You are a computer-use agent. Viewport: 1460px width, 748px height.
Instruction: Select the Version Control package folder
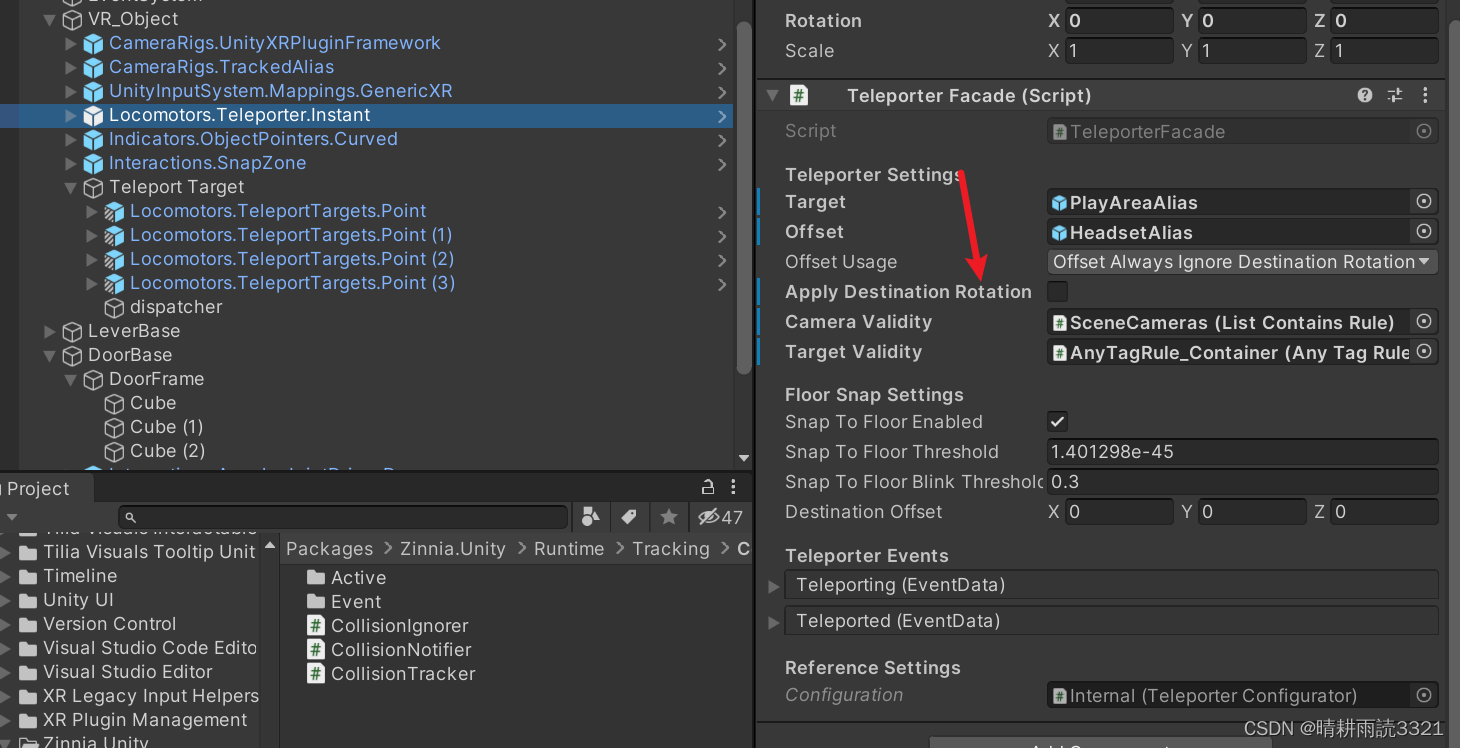pos(109,624)
